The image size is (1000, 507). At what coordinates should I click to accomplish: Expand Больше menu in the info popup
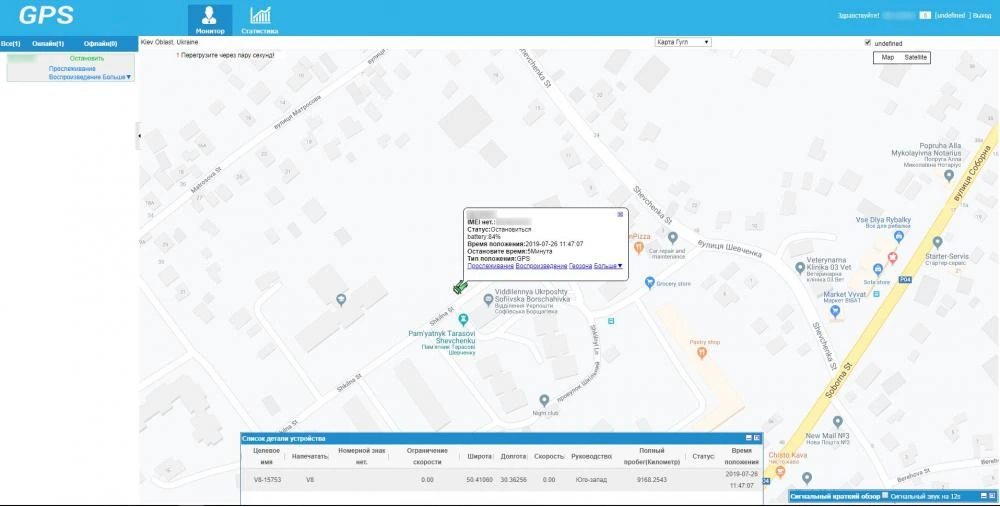(x=609, y=266)
